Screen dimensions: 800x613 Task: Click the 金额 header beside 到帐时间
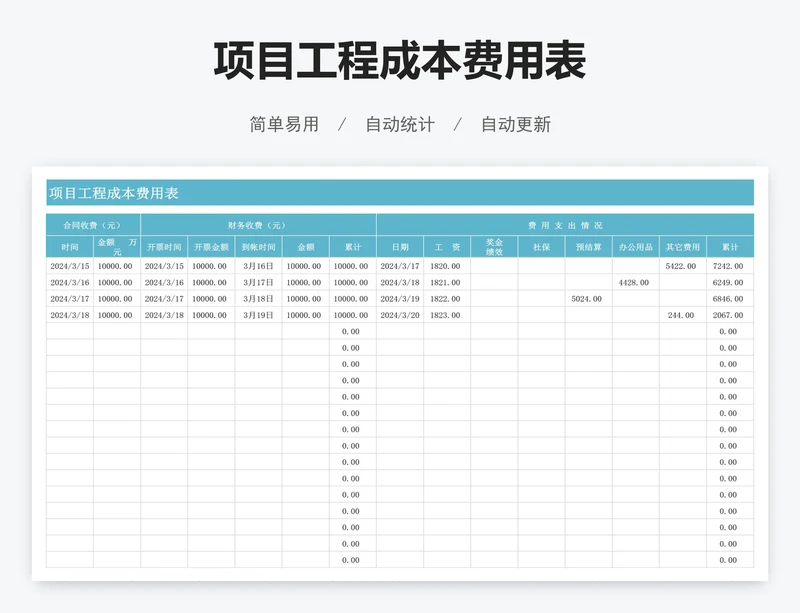[x=306, y=247]
